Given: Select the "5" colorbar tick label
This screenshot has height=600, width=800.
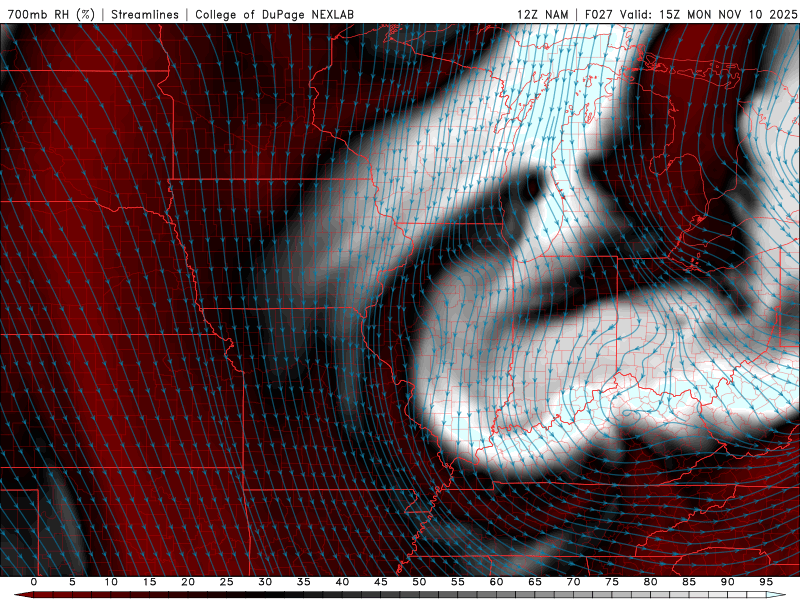Looking at the screenshot, I should point(72,582).
